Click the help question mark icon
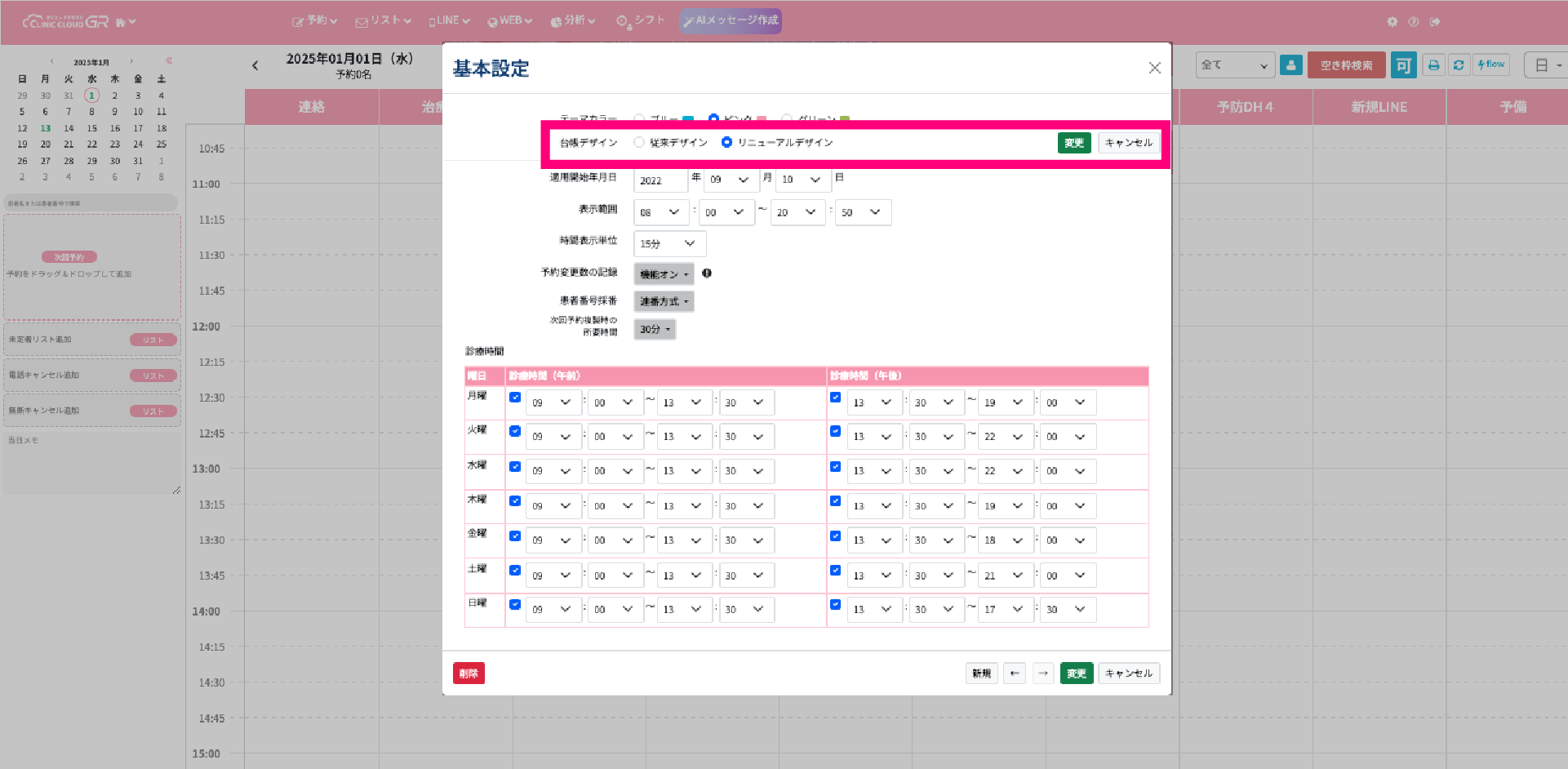The image size is (1568, 769). (x=1413, y=22)
